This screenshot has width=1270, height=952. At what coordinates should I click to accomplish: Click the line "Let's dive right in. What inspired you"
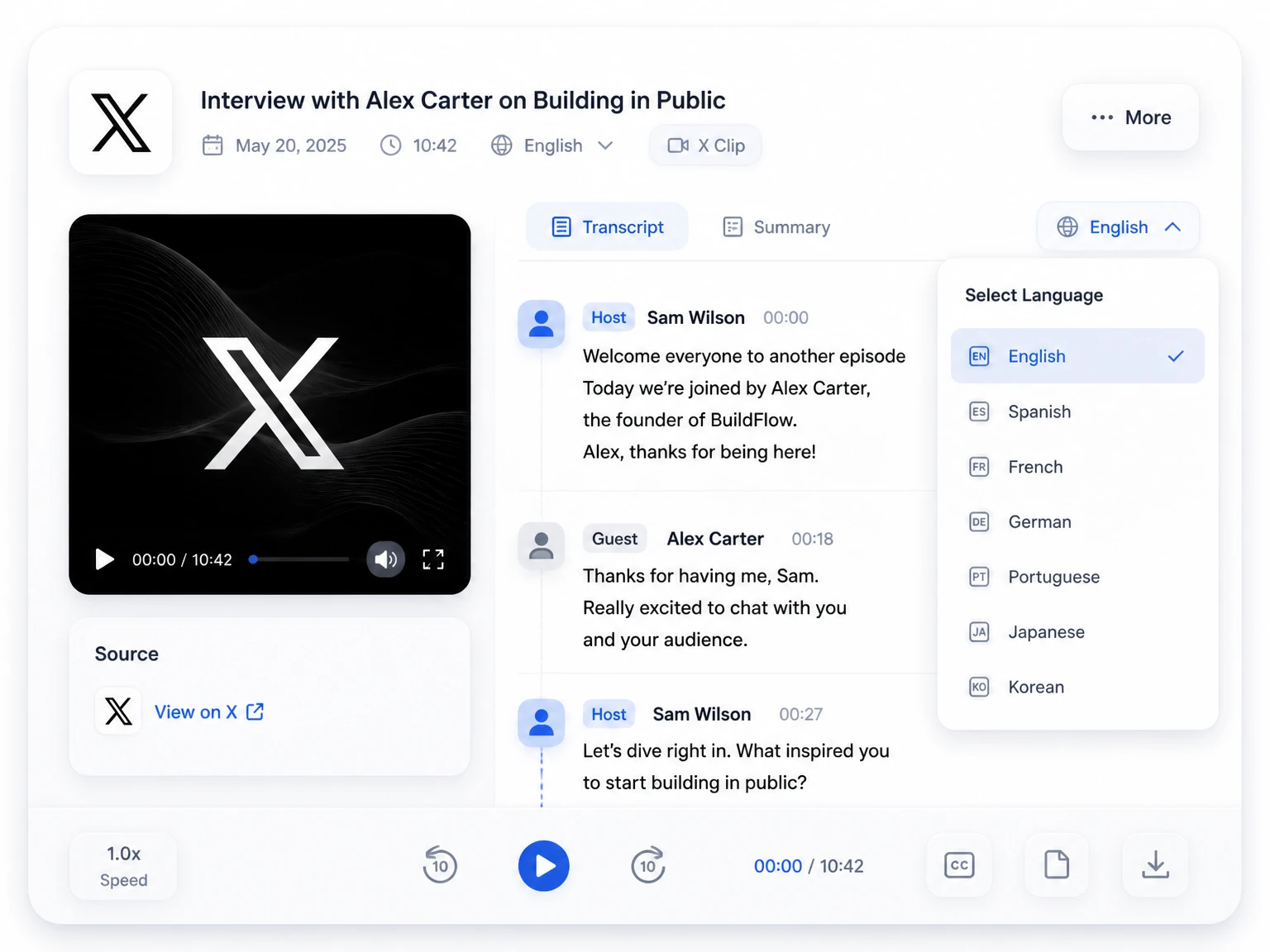pyautogui.click(x=736, y=751)
